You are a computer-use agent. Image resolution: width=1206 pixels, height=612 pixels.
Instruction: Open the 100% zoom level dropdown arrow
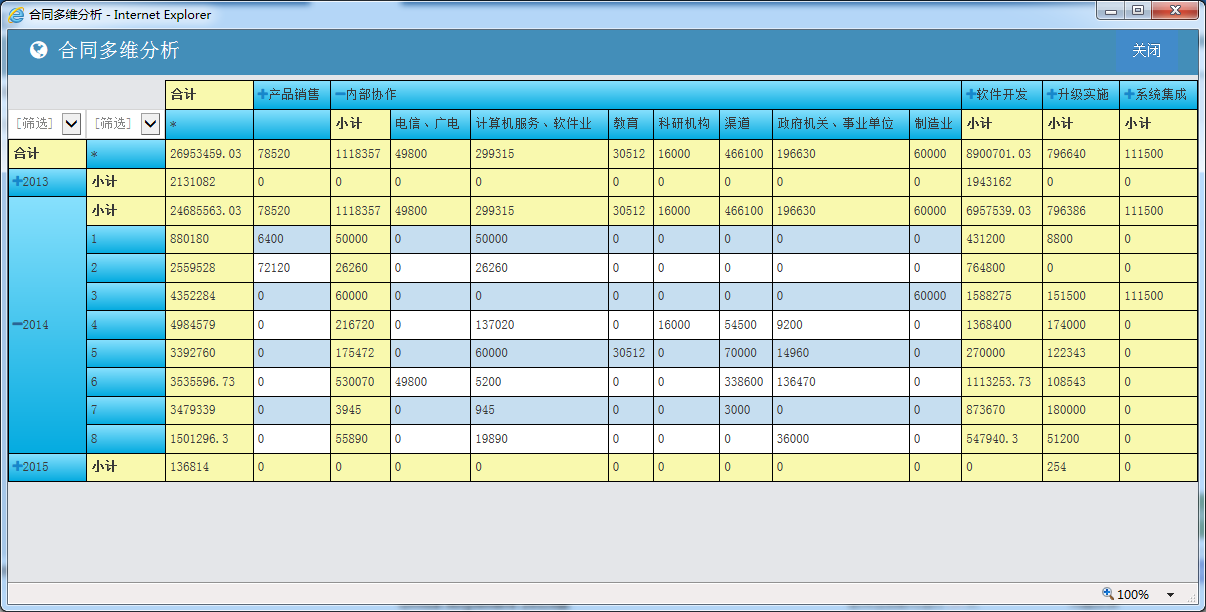(x=1170, y=595)
